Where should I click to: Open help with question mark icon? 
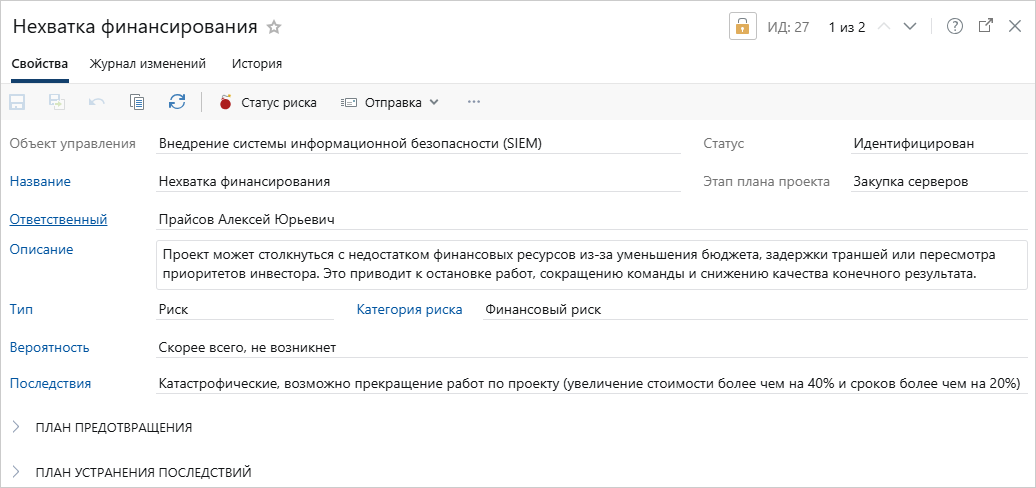click(954, 27)
